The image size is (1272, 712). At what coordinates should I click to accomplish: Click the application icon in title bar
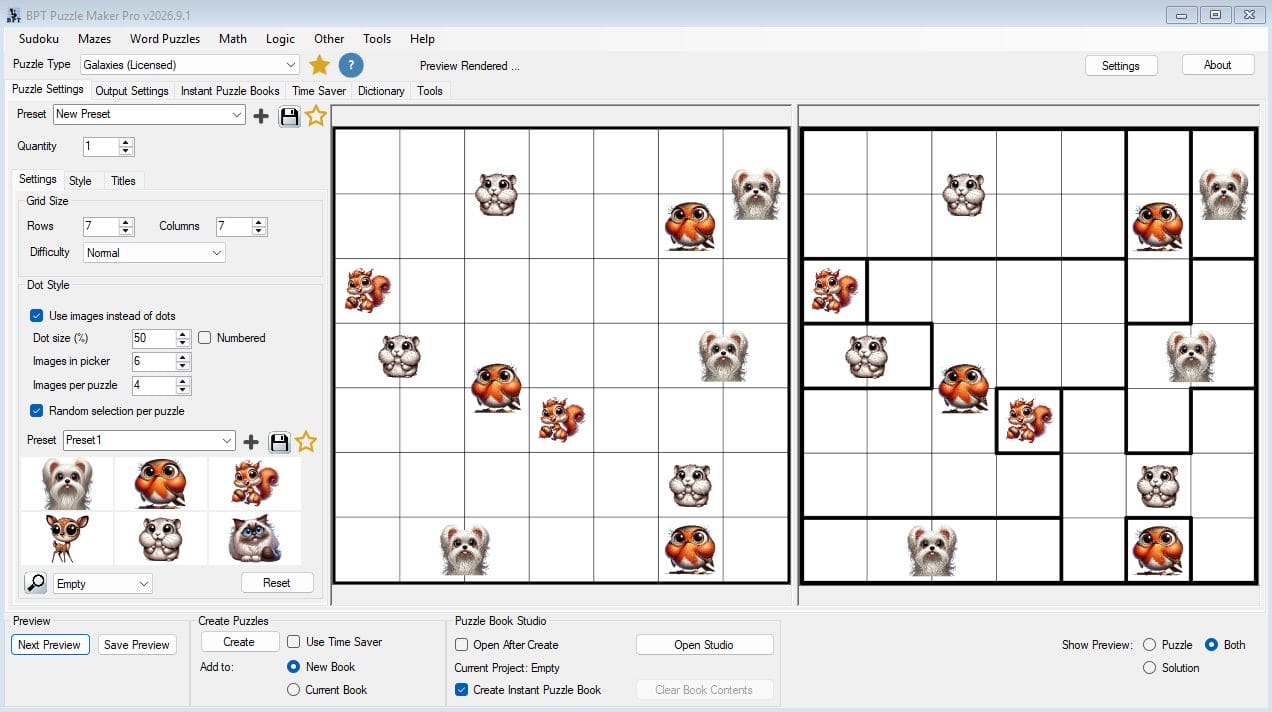[14, 15]
